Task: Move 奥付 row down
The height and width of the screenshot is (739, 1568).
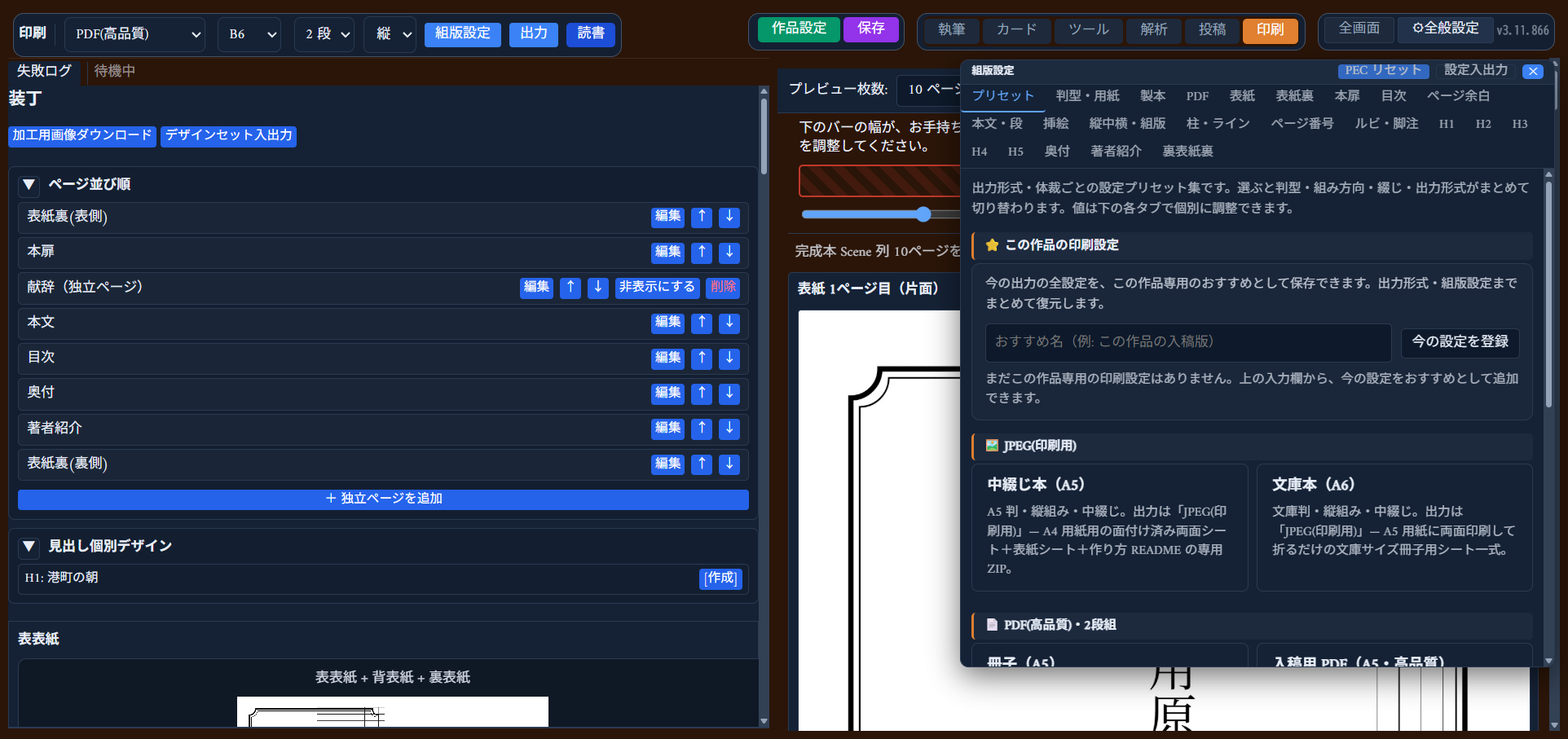Action: tap(729, 394)
